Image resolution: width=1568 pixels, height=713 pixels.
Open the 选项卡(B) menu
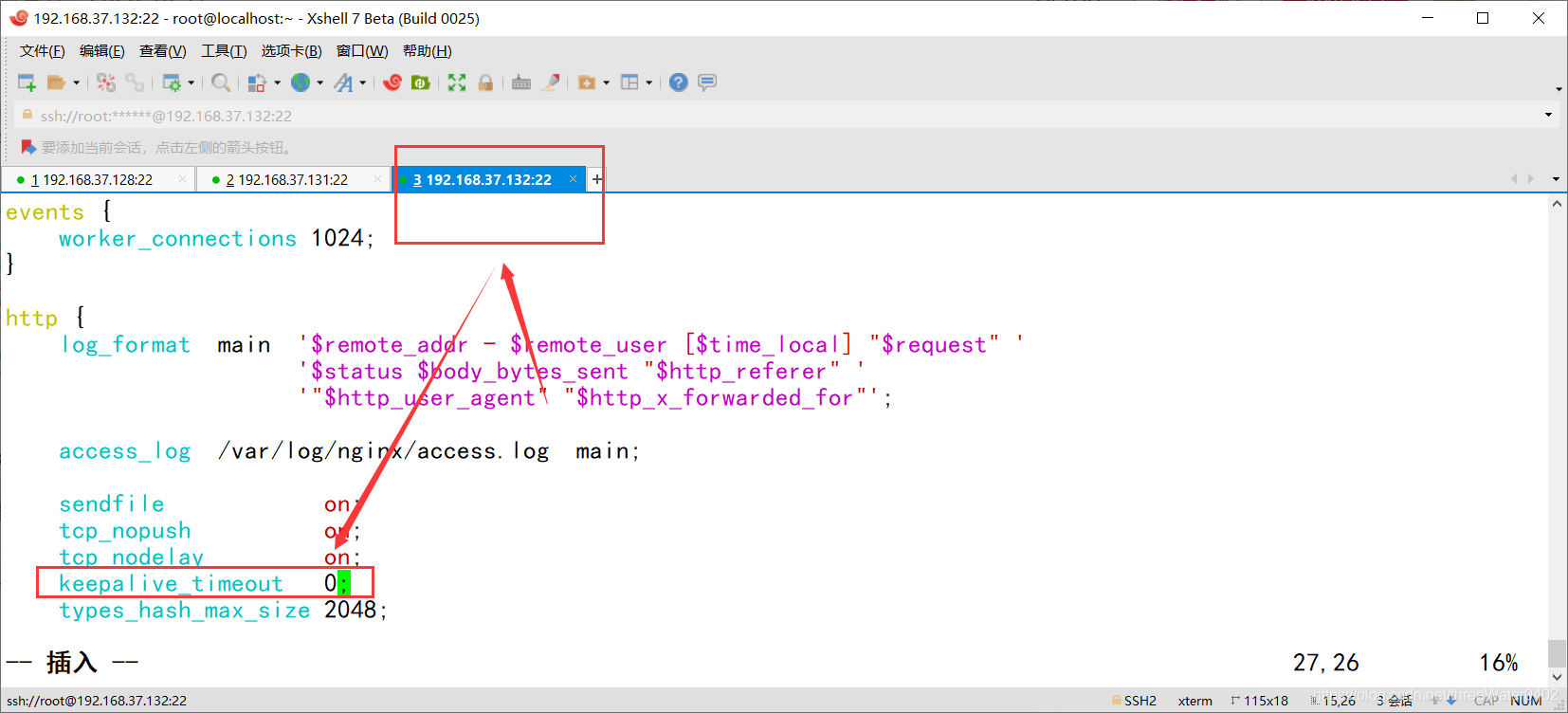point(292,51)
